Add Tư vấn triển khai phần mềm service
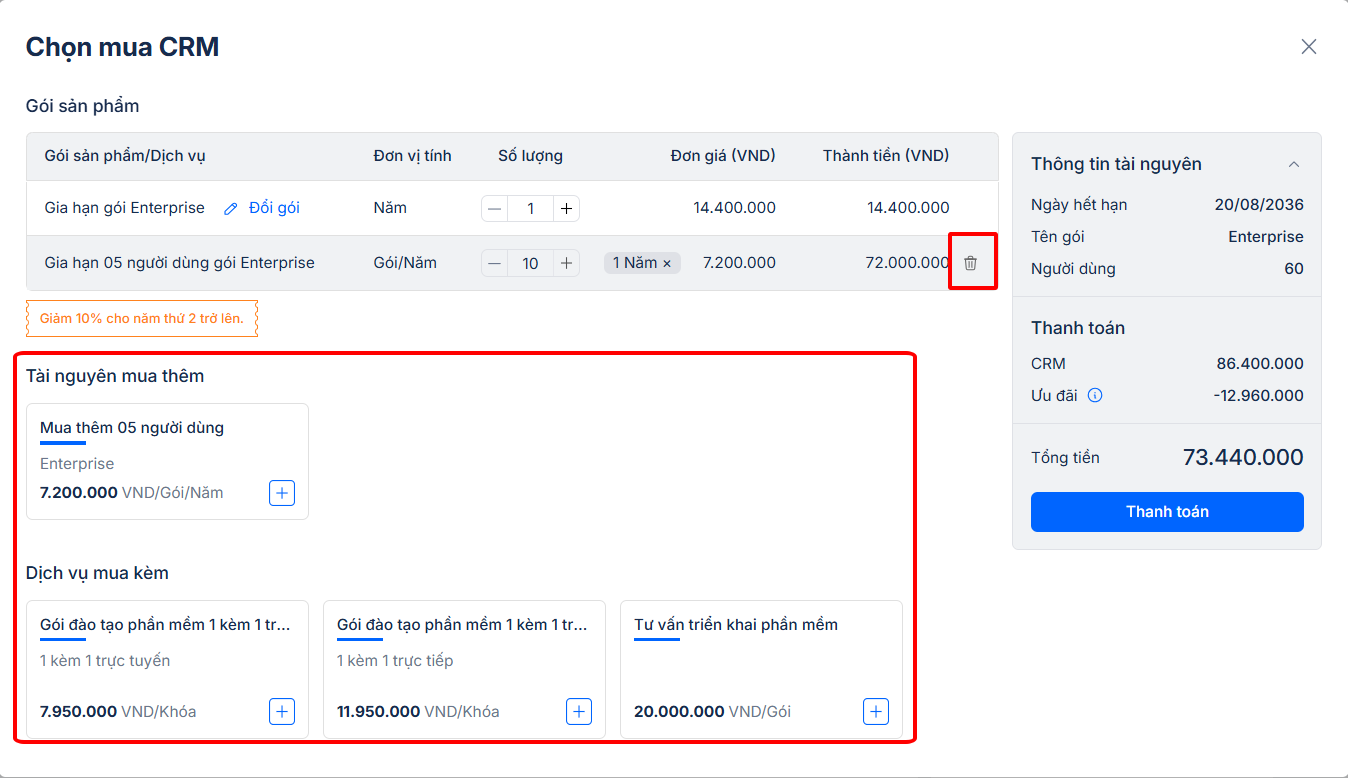The height and width of the screenshot is (778, 1348). coord(876,712)
